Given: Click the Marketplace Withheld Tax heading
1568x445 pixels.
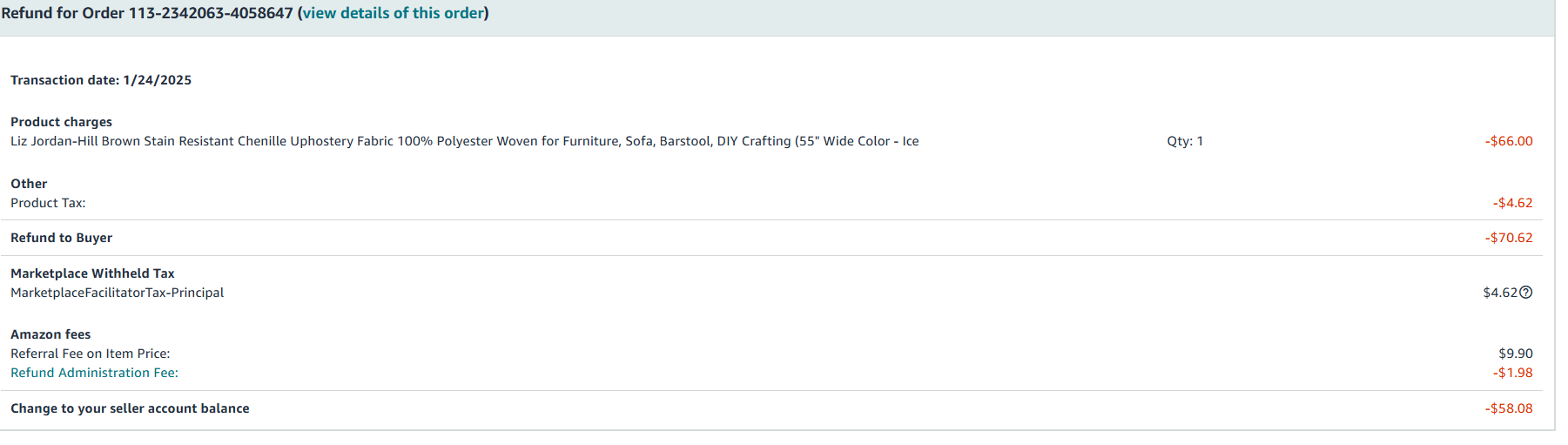Looking at the screenshot, I should [x=92, y=273].
